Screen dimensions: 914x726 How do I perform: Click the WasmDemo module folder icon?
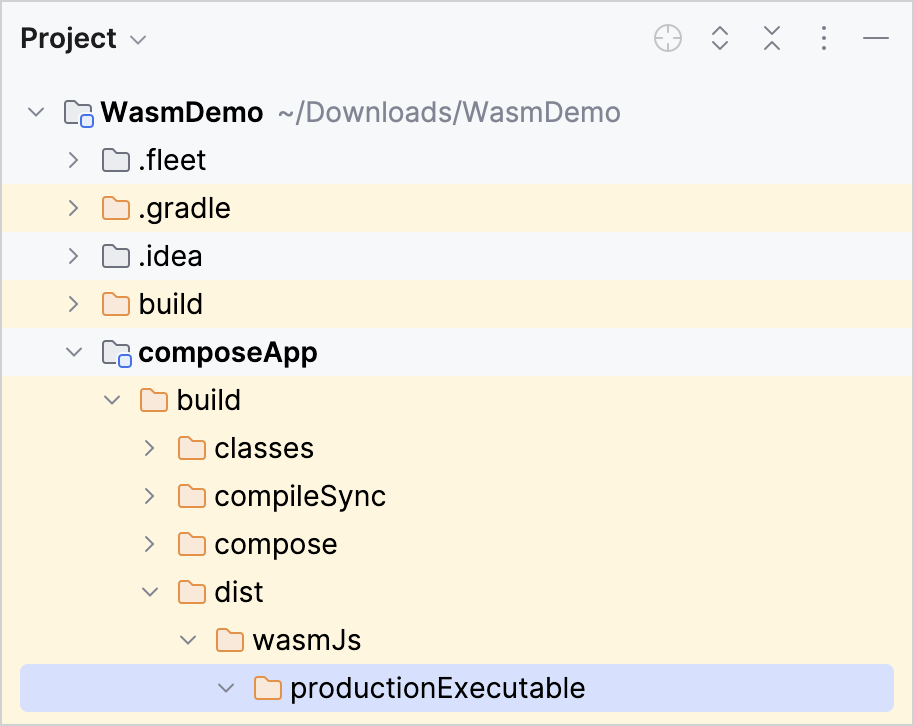[x=79, y=113]
